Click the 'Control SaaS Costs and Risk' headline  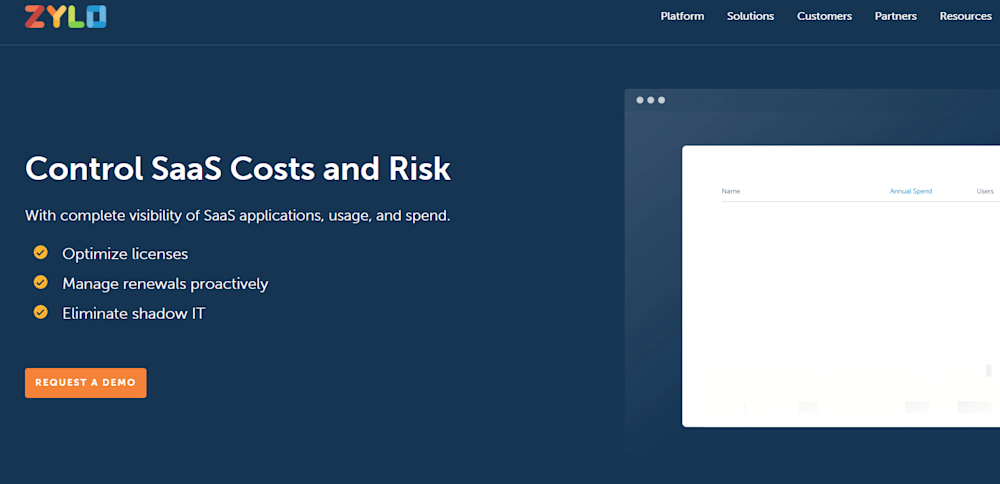[238, 169]
